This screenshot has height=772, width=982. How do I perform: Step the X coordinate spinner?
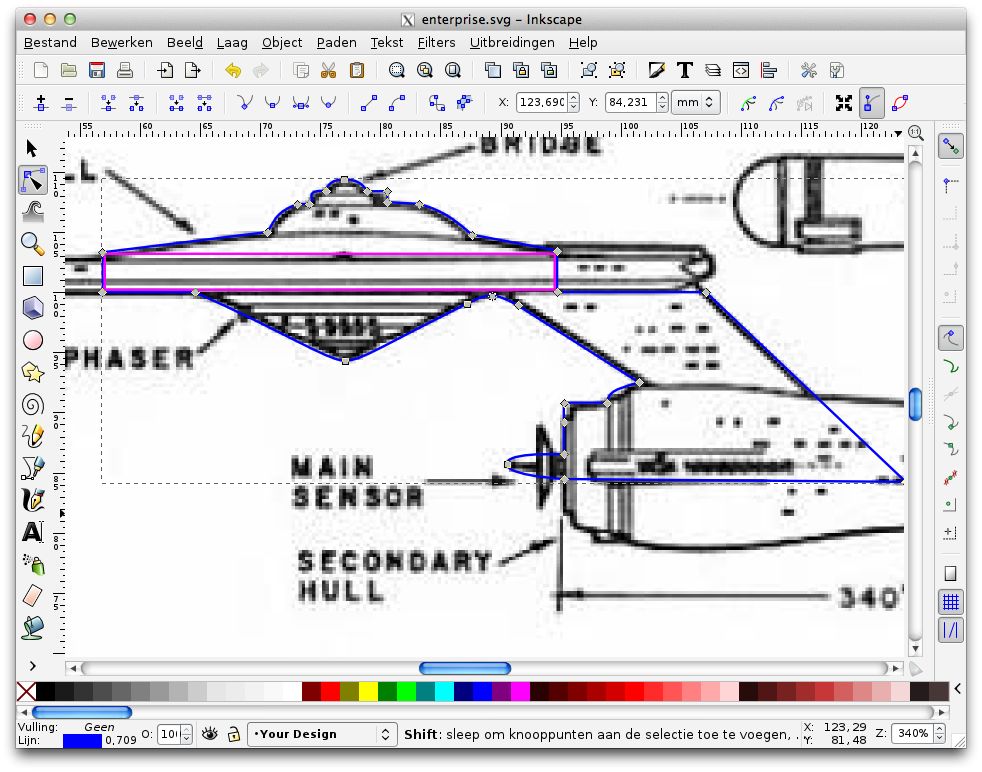[x=573, y=102]
